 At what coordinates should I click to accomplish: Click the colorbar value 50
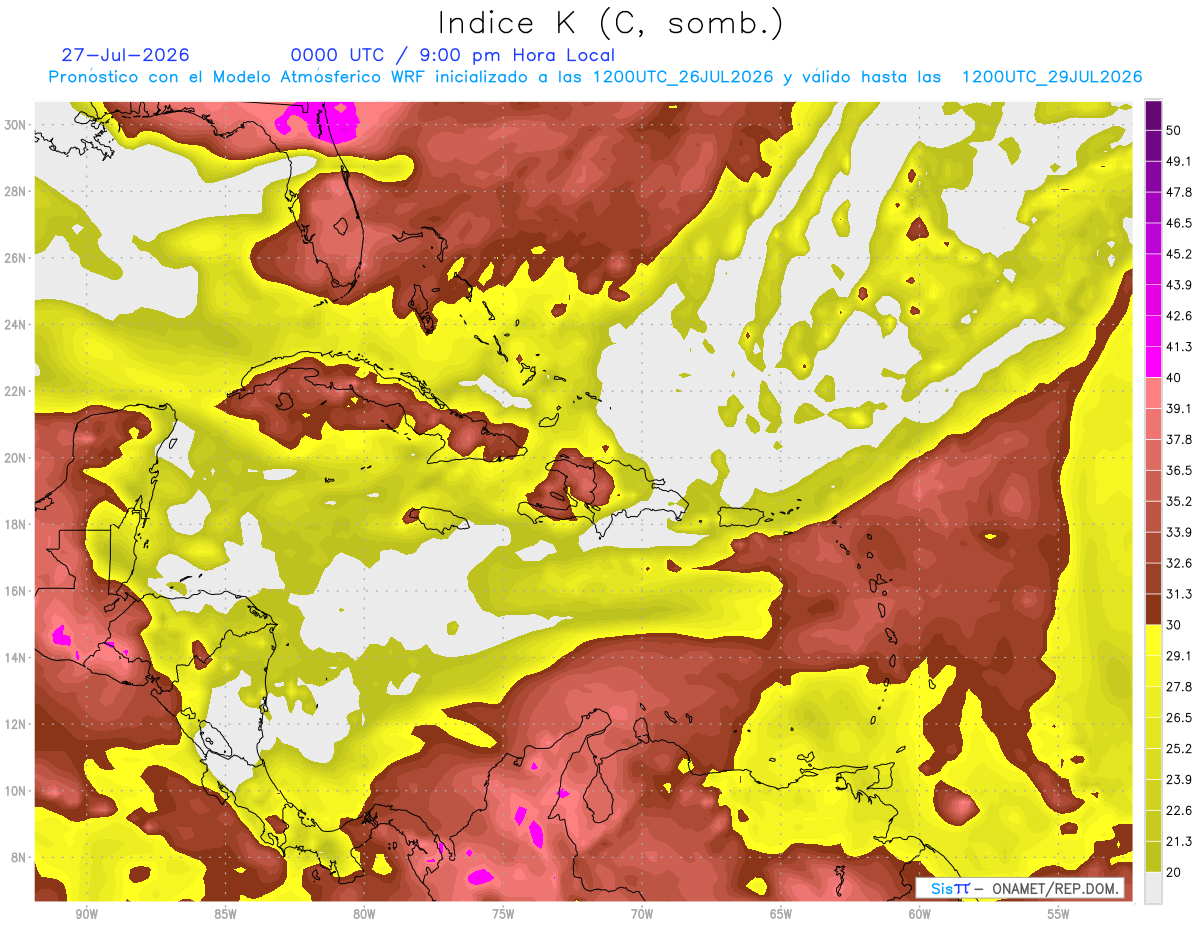pyautogui.click(x=1174, y=129)
